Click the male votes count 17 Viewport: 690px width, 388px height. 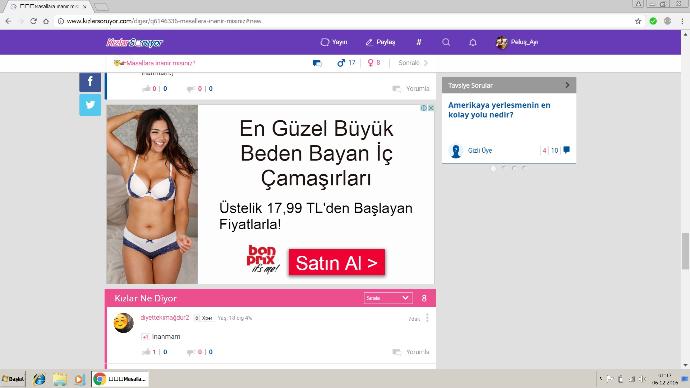click(346, 63)
